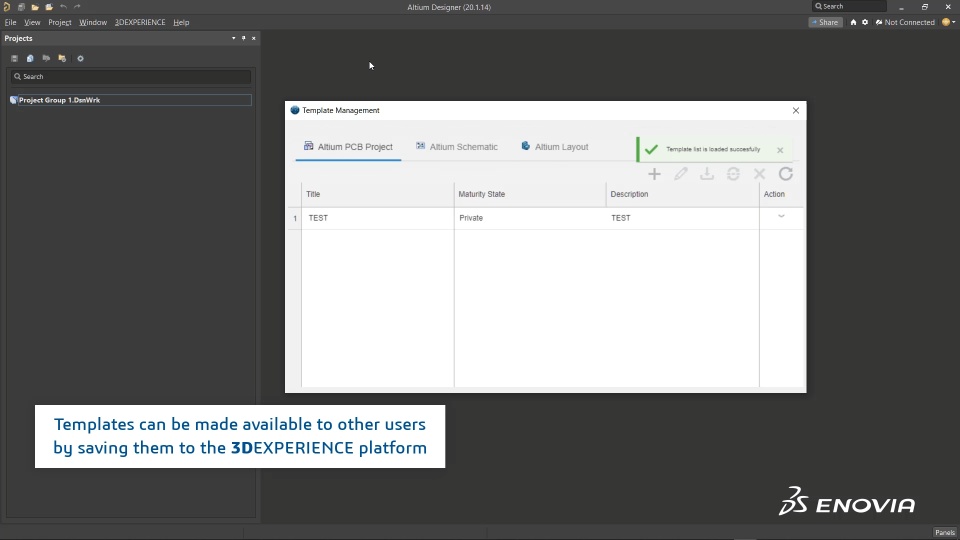Select Project Group 1.DsnWrk tree item

click(59, 100)
